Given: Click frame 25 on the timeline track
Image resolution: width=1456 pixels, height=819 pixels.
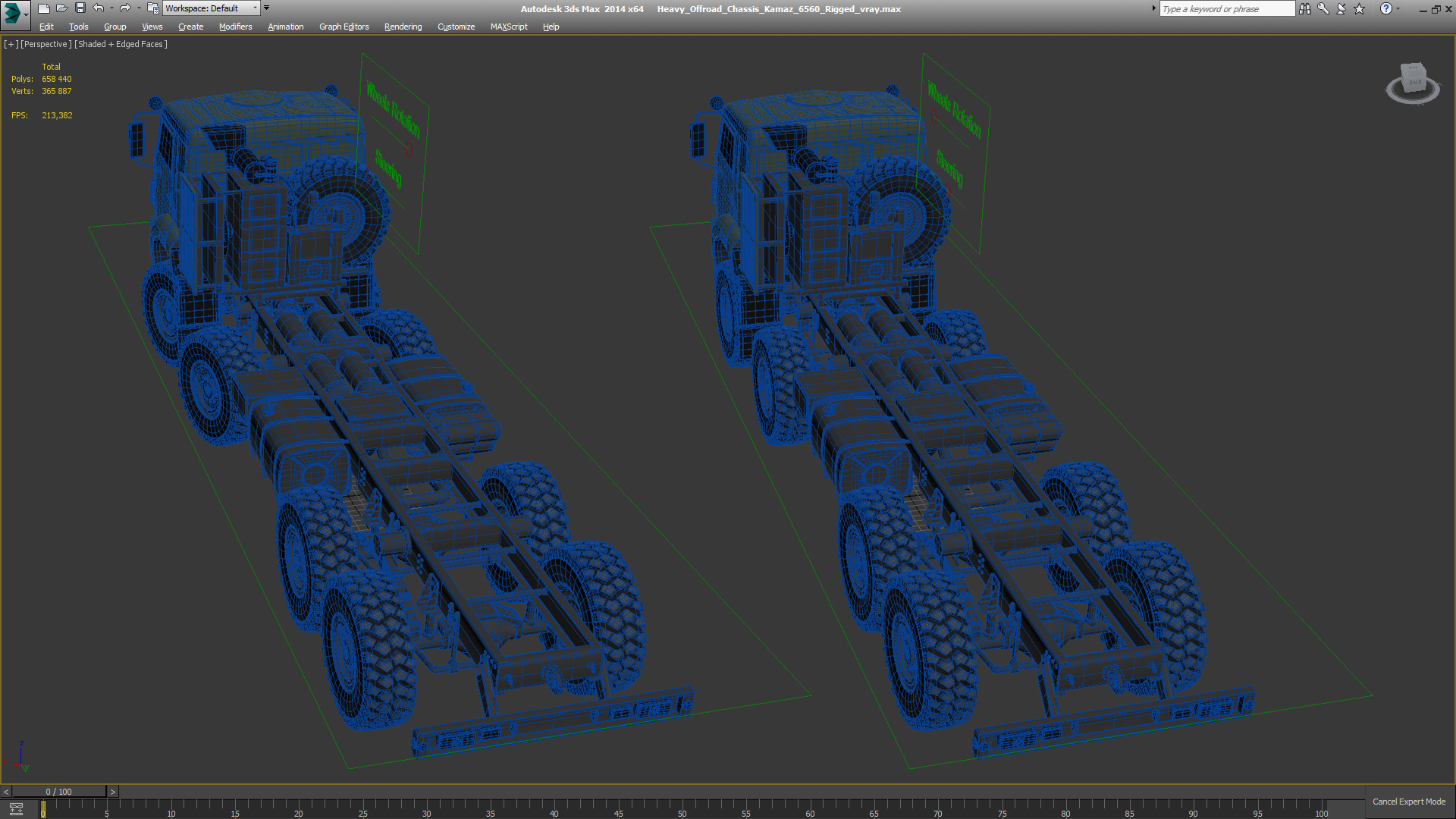Looking at the screenshot, I should pyautogui.click(x=363, y=809).
